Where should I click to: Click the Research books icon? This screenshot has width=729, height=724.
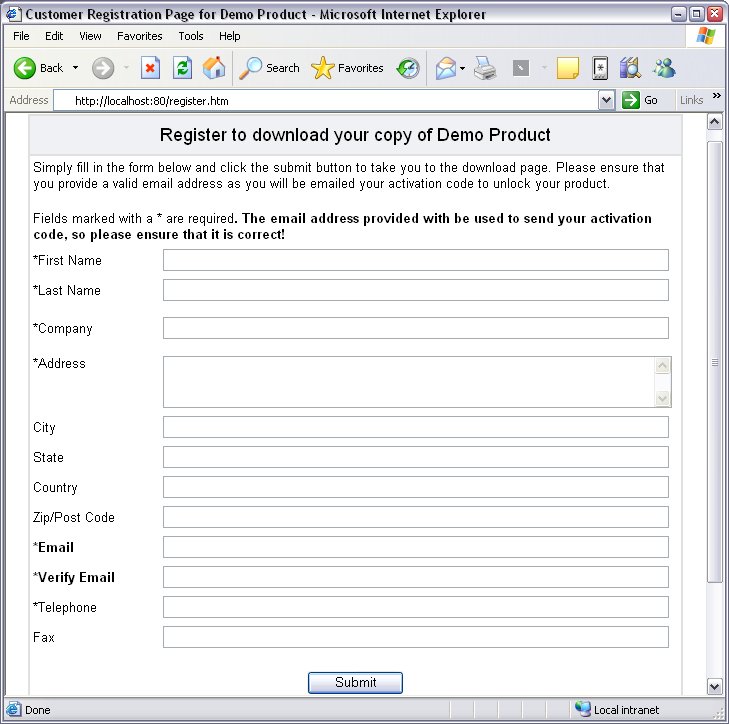pyautogui.click(x=630, y=68)
